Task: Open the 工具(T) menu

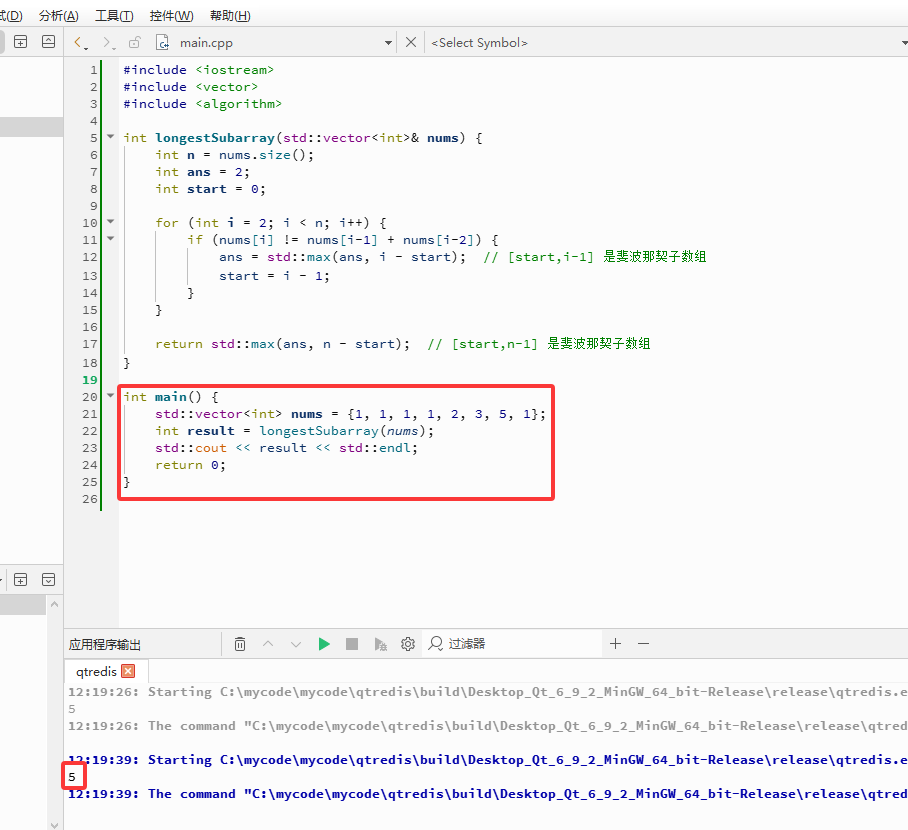Action: coord(114,16)
